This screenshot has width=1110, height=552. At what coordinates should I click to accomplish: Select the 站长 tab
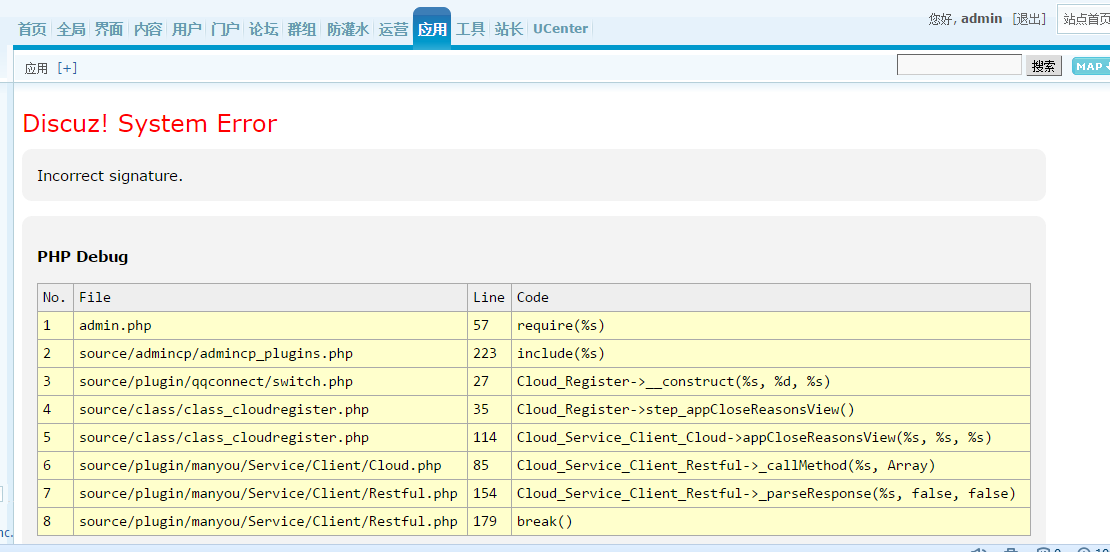pos(509,29)
